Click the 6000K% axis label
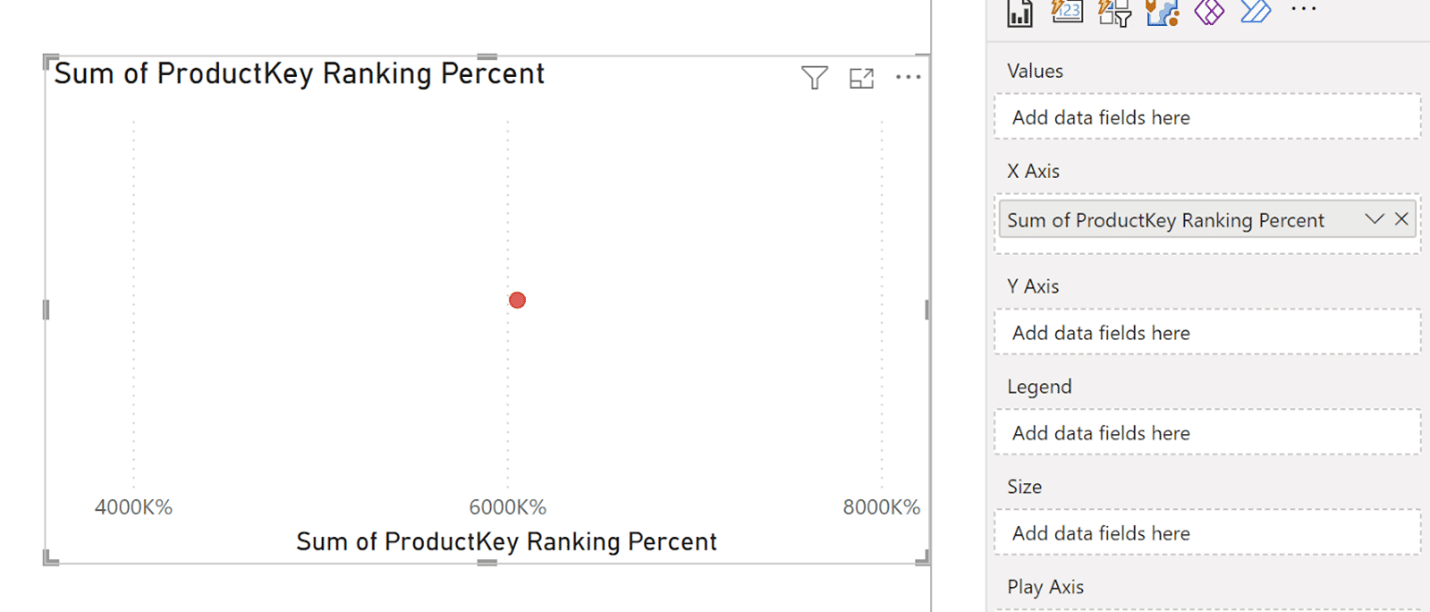Viewport: 1430px width, 612px height. [x=509, y=507]
